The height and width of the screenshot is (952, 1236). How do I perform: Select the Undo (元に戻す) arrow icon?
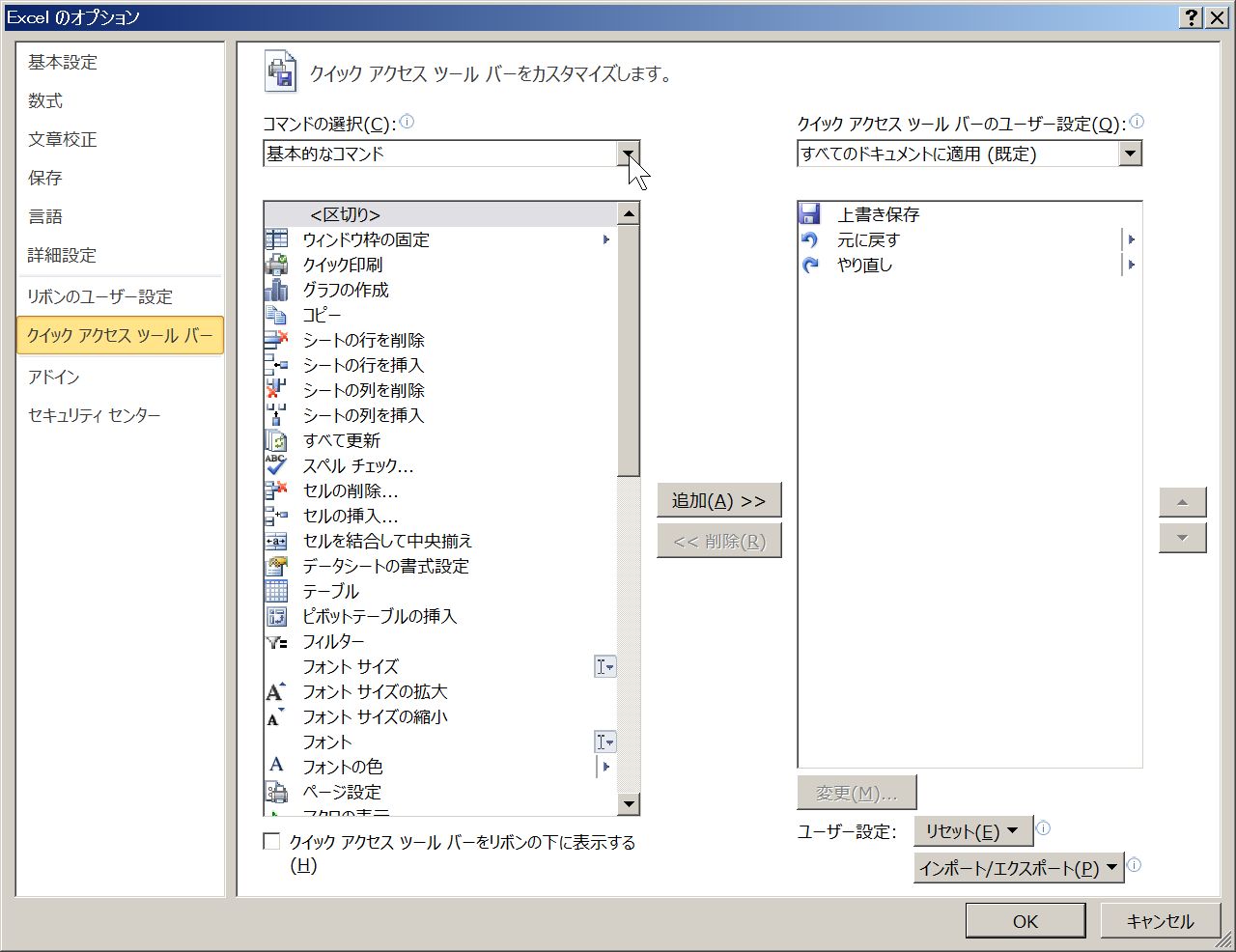pyautogui.click(x=810, y=239)
